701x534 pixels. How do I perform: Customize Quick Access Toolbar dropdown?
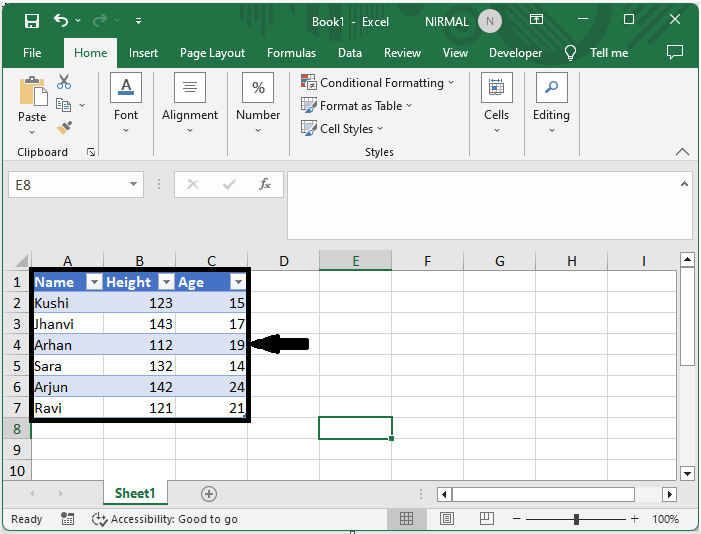pyautogui.click(x=139, y=21)
